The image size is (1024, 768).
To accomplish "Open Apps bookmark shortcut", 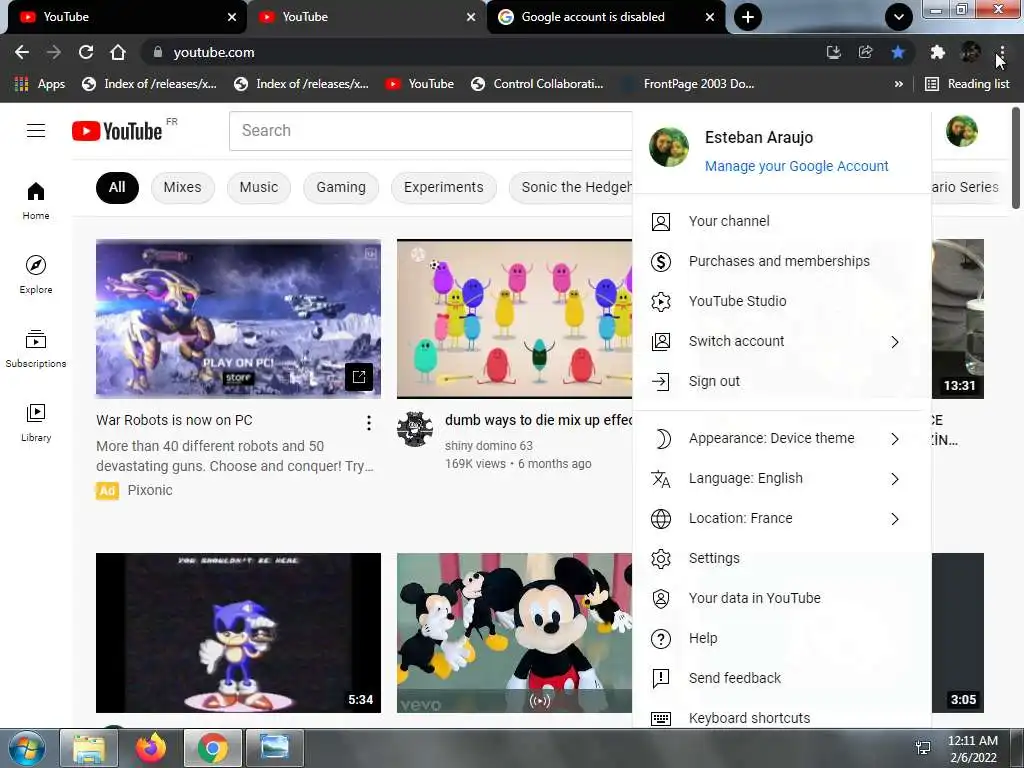I will point(40,84).
